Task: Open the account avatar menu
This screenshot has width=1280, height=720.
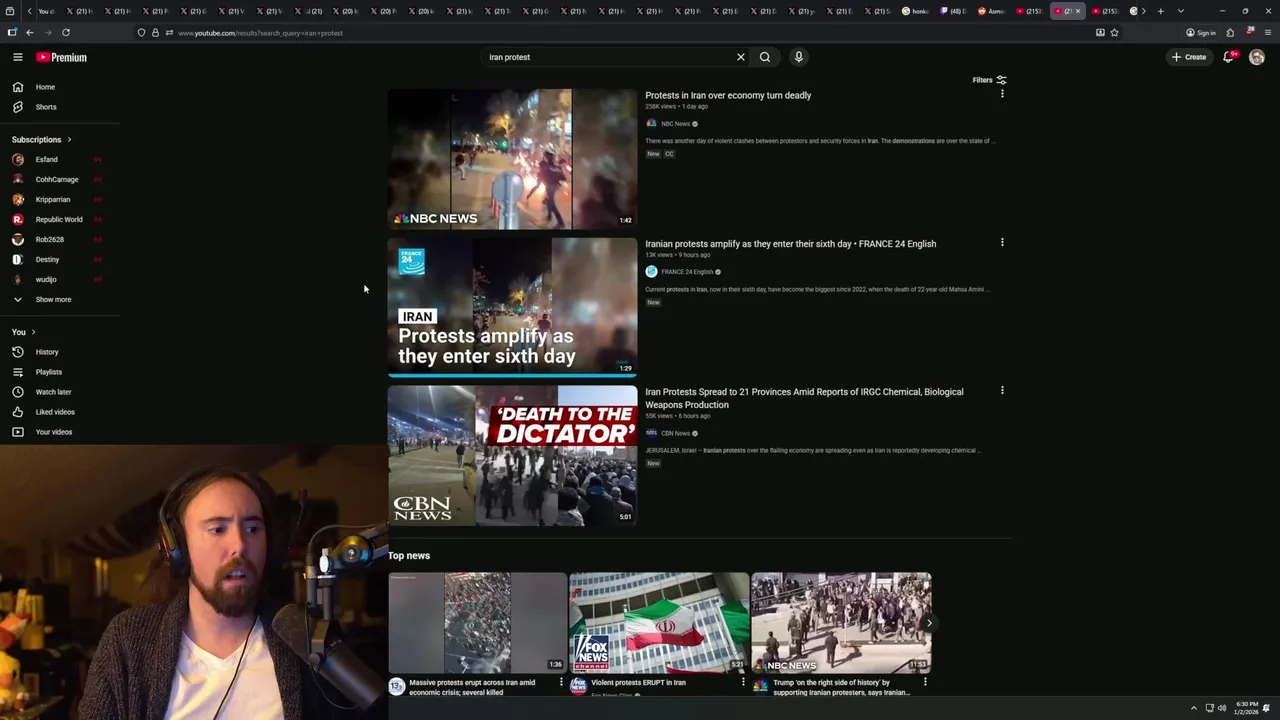Action: 1257,57
